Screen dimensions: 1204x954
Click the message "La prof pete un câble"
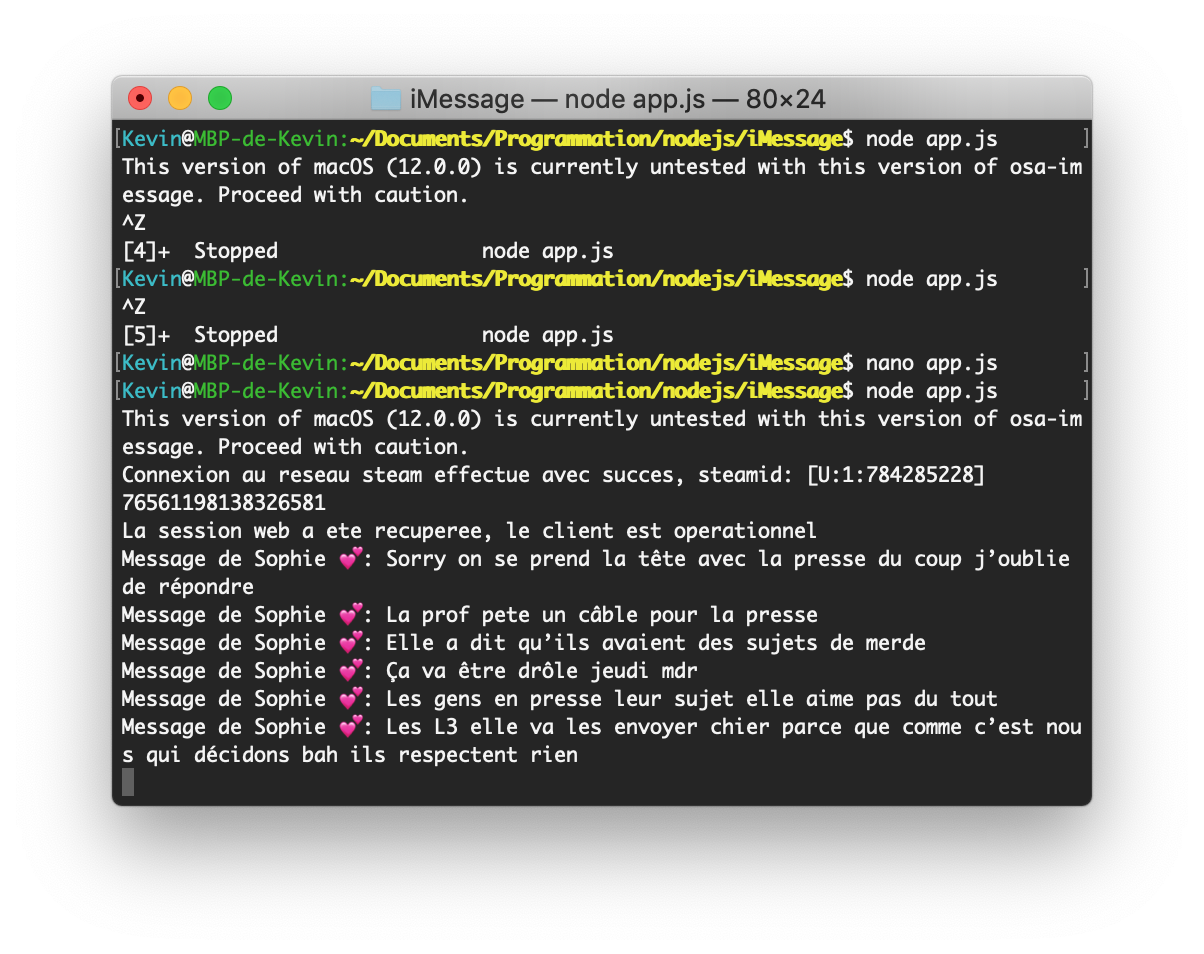(602, 615)
